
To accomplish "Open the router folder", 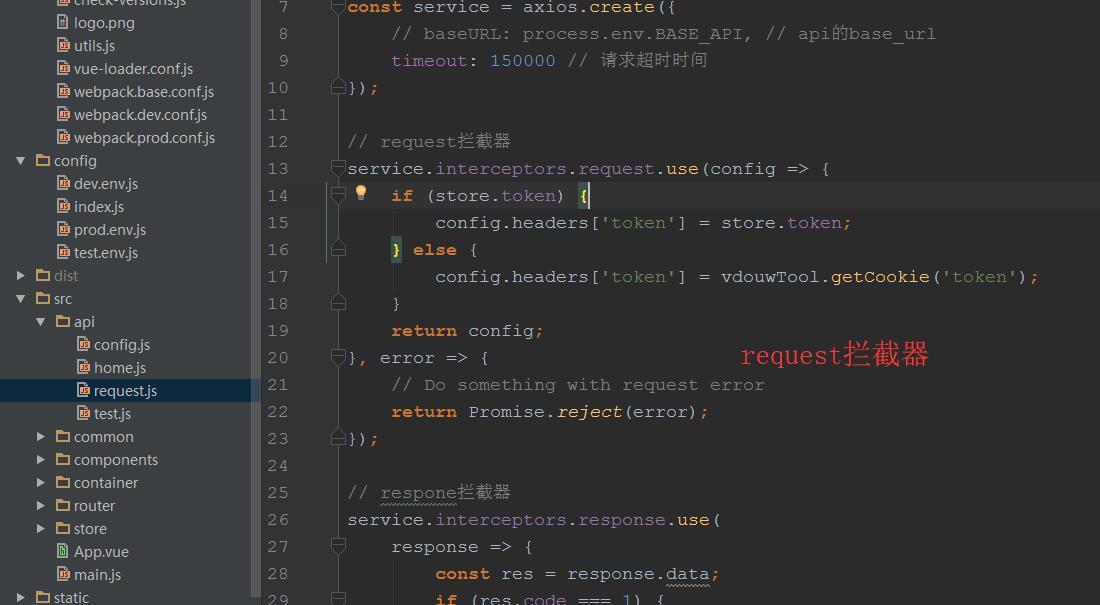I will coord(94,506).
